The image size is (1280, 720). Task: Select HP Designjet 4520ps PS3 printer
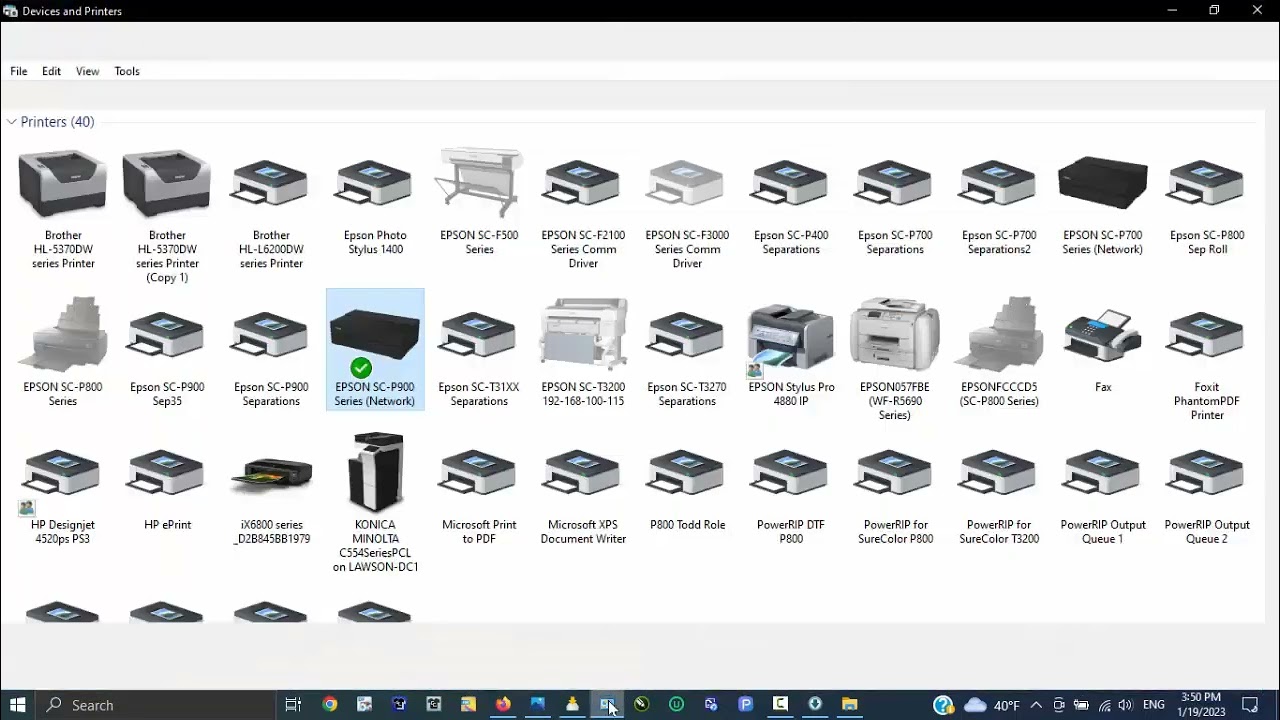63,497
